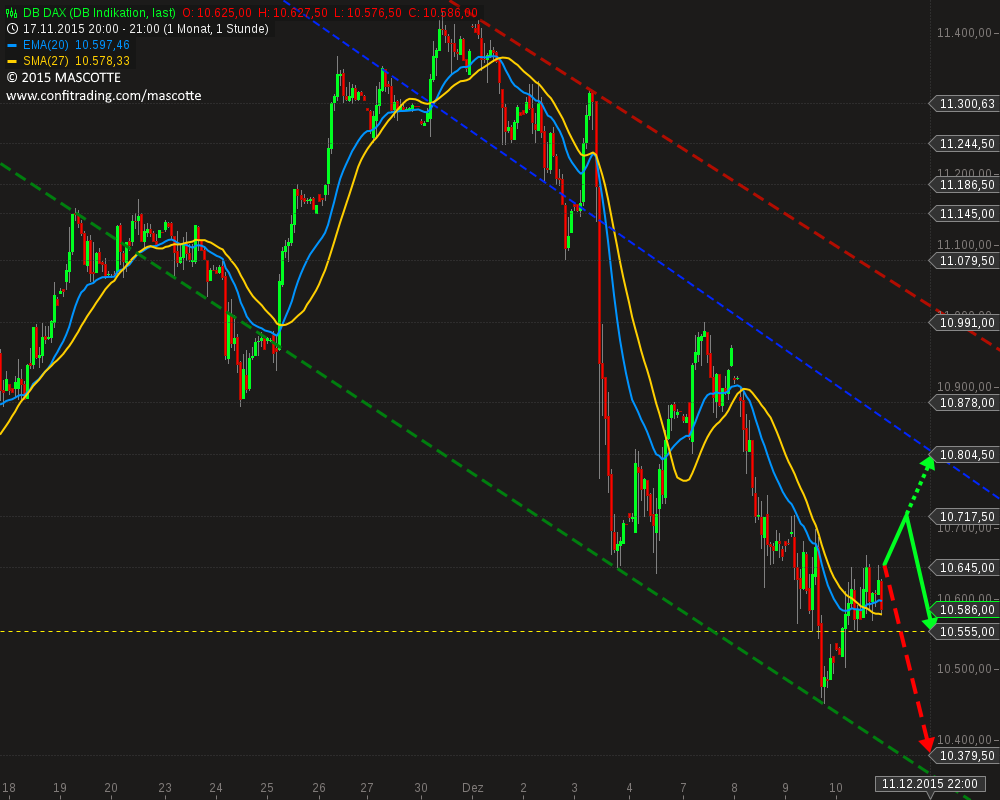Image resolution: width=1000 pixels, height=800 pixels.
Task: Select the DB DAX (DB Indikation, last) title
Action: tap(99, 13)
